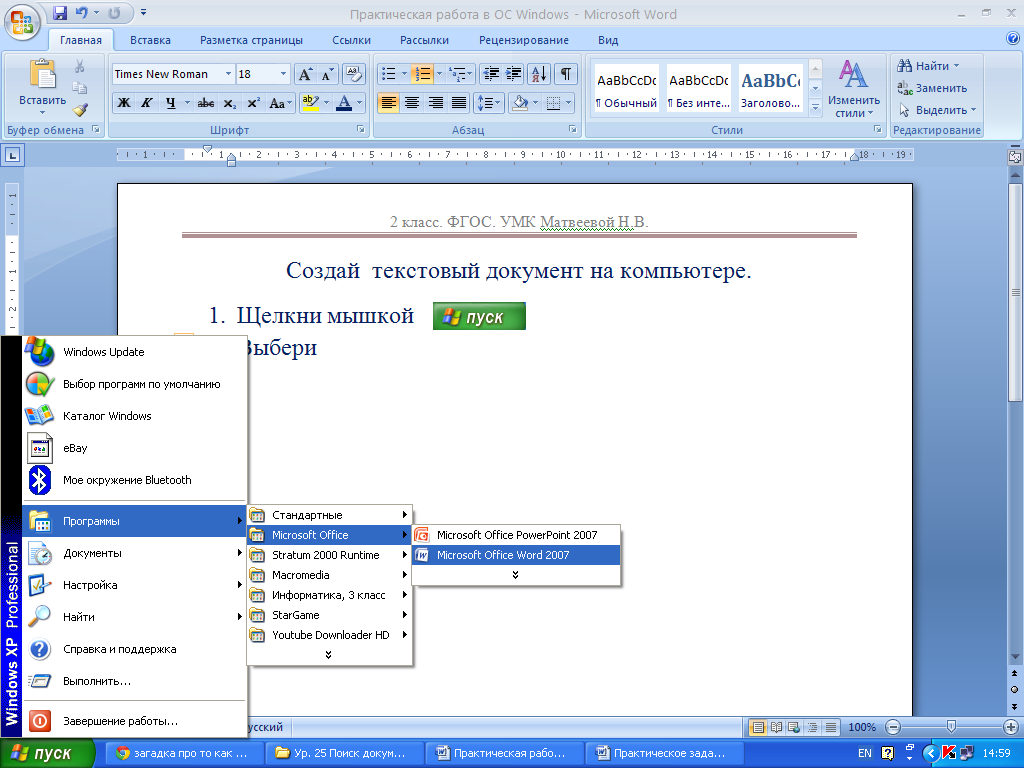Select Microsoft Office PowerPoint 2007 menu item
Viewport: 1024px width, 768px height.
pyautogui.click(x=516, y=535)
